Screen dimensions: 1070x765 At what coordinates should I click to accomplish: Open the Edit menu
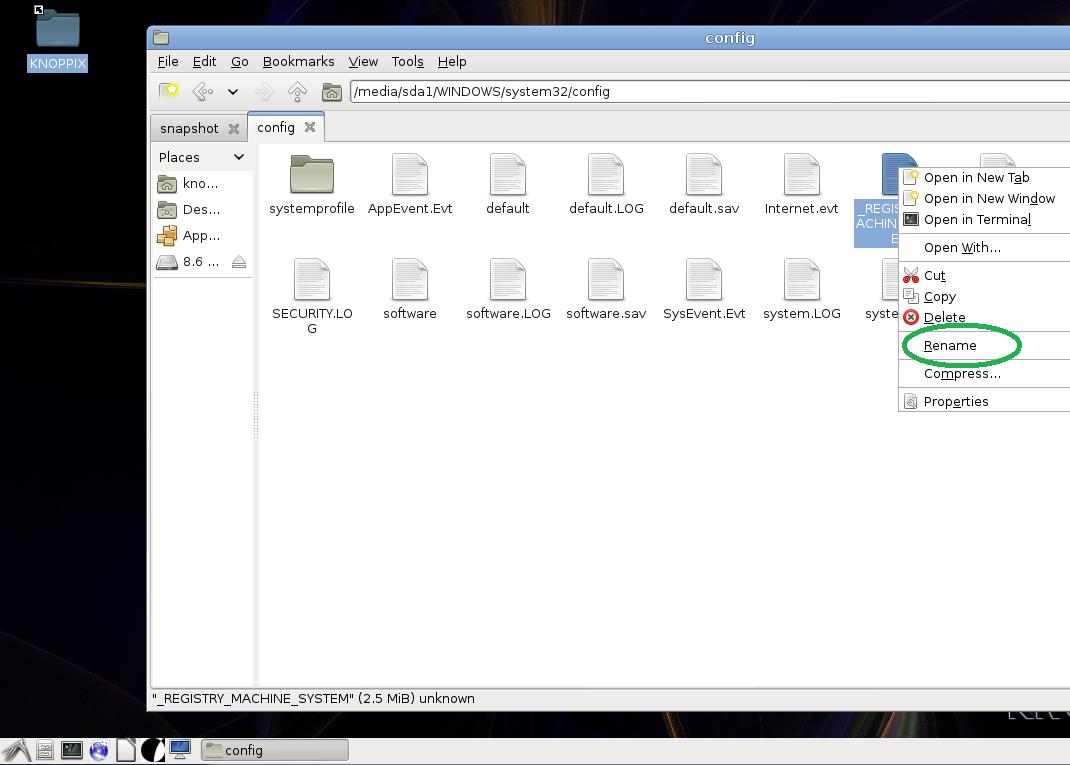[204, 61]
